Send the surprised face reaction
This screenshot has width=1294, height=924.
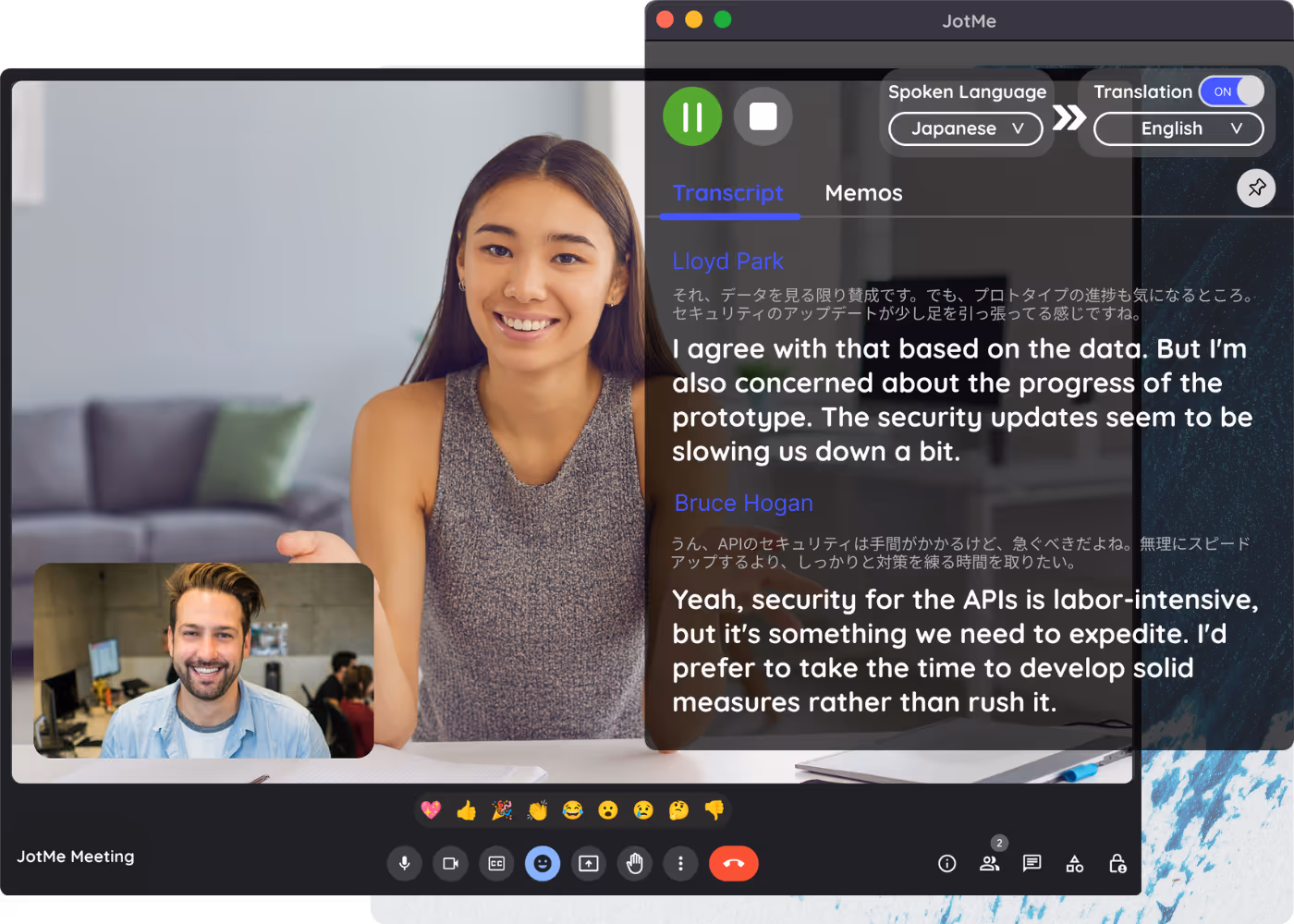point(607,810)
